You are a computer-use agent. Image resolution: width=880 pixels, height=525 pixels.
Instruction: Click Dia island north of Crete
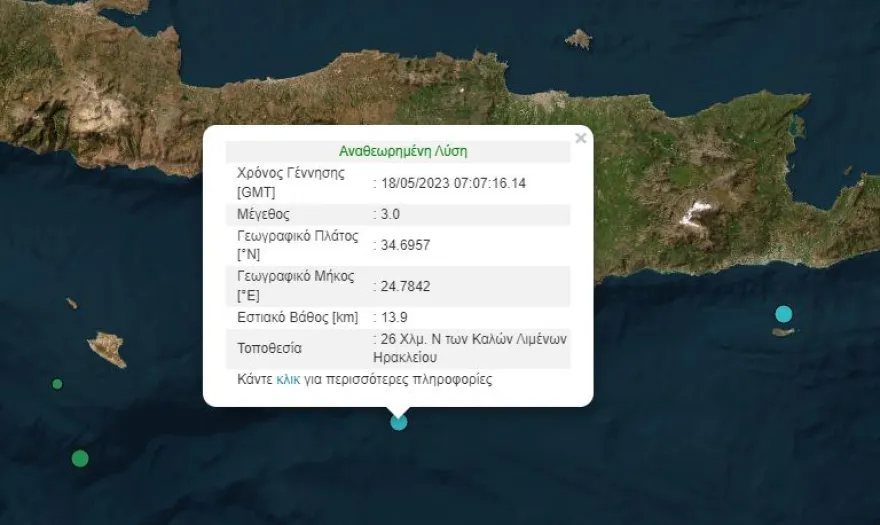click(578, 39)
